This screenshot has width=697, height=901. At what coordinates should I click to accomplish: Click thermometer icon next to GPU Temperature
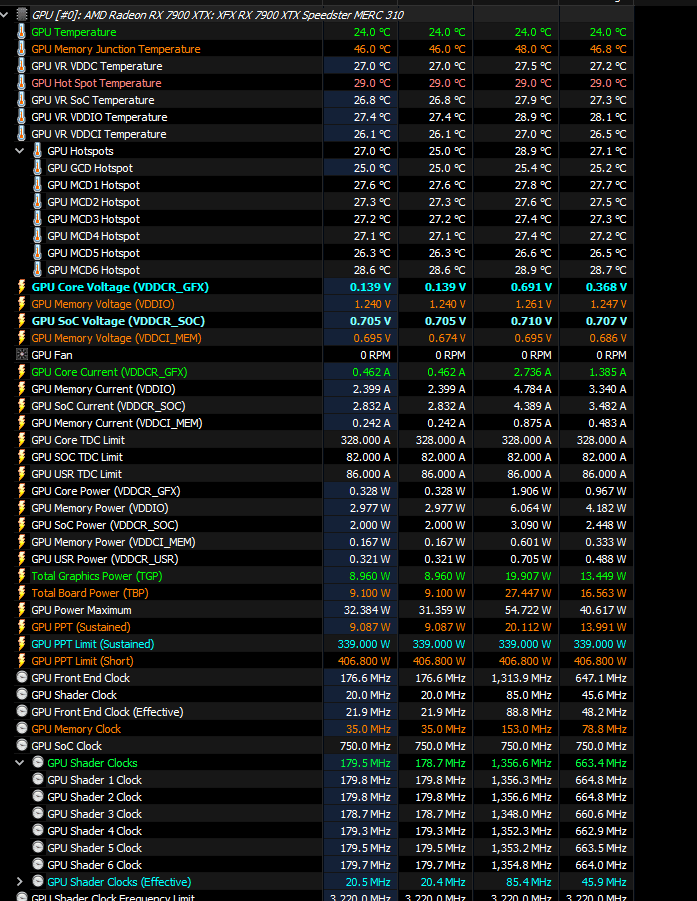(21, 32)
